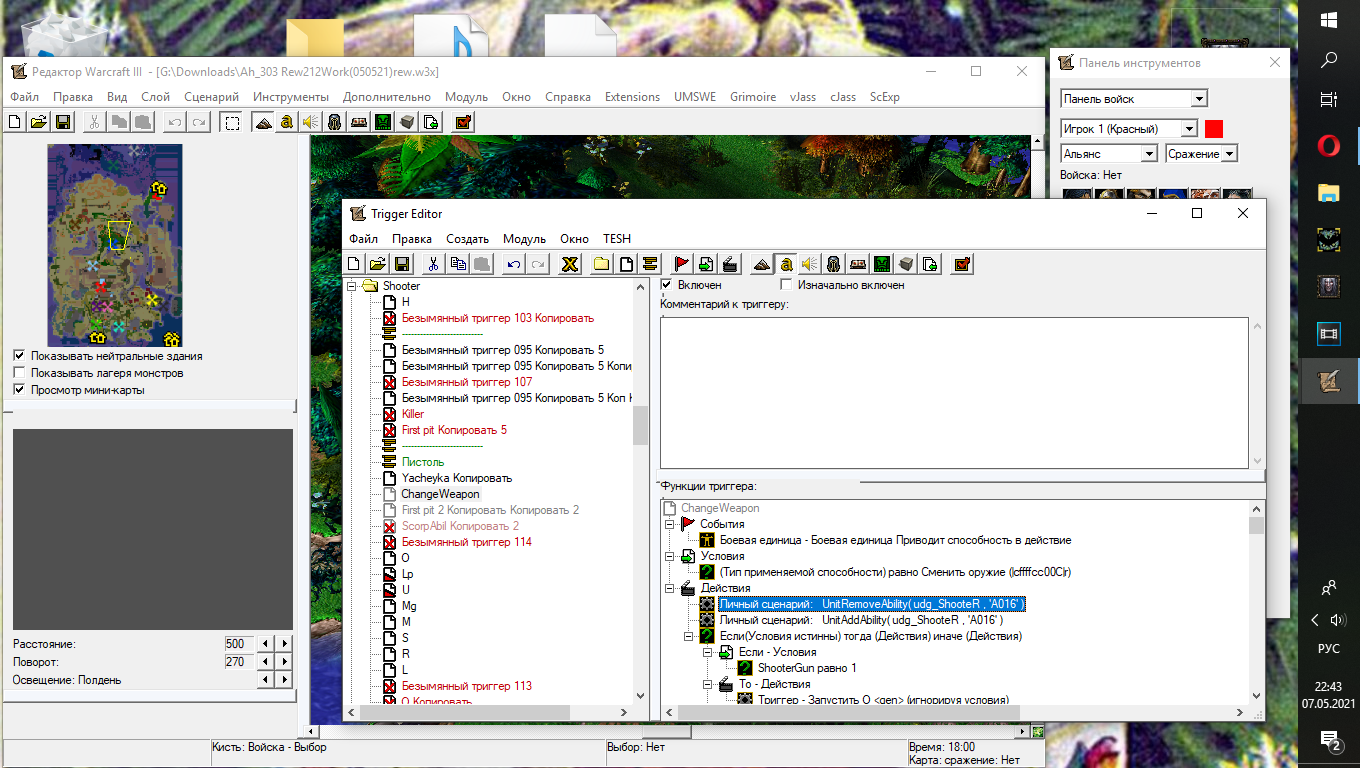Test map from main editor toolbar
The width and height of the screenshot is (1360, 768).
coord(463,122)
